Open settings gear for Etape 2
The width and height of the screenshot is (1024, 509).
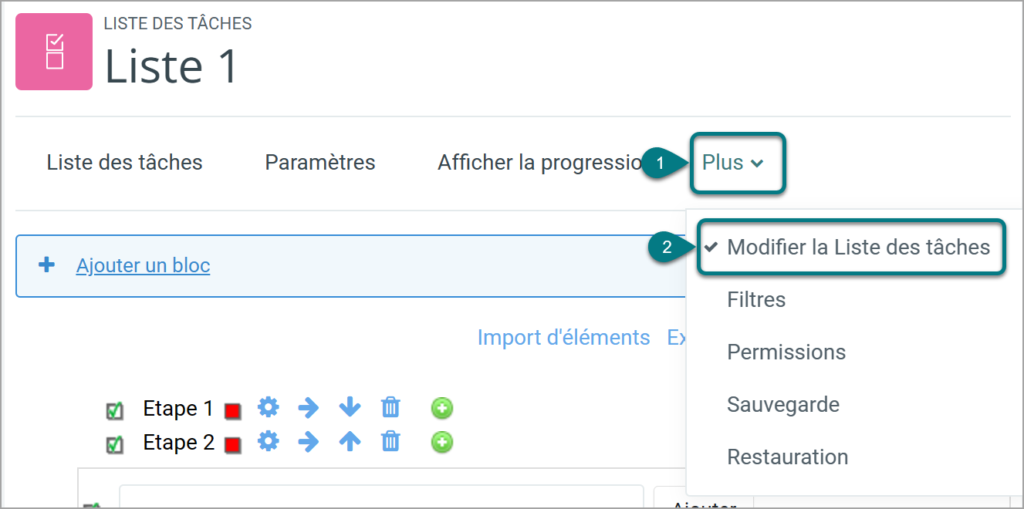coord(268,442)
